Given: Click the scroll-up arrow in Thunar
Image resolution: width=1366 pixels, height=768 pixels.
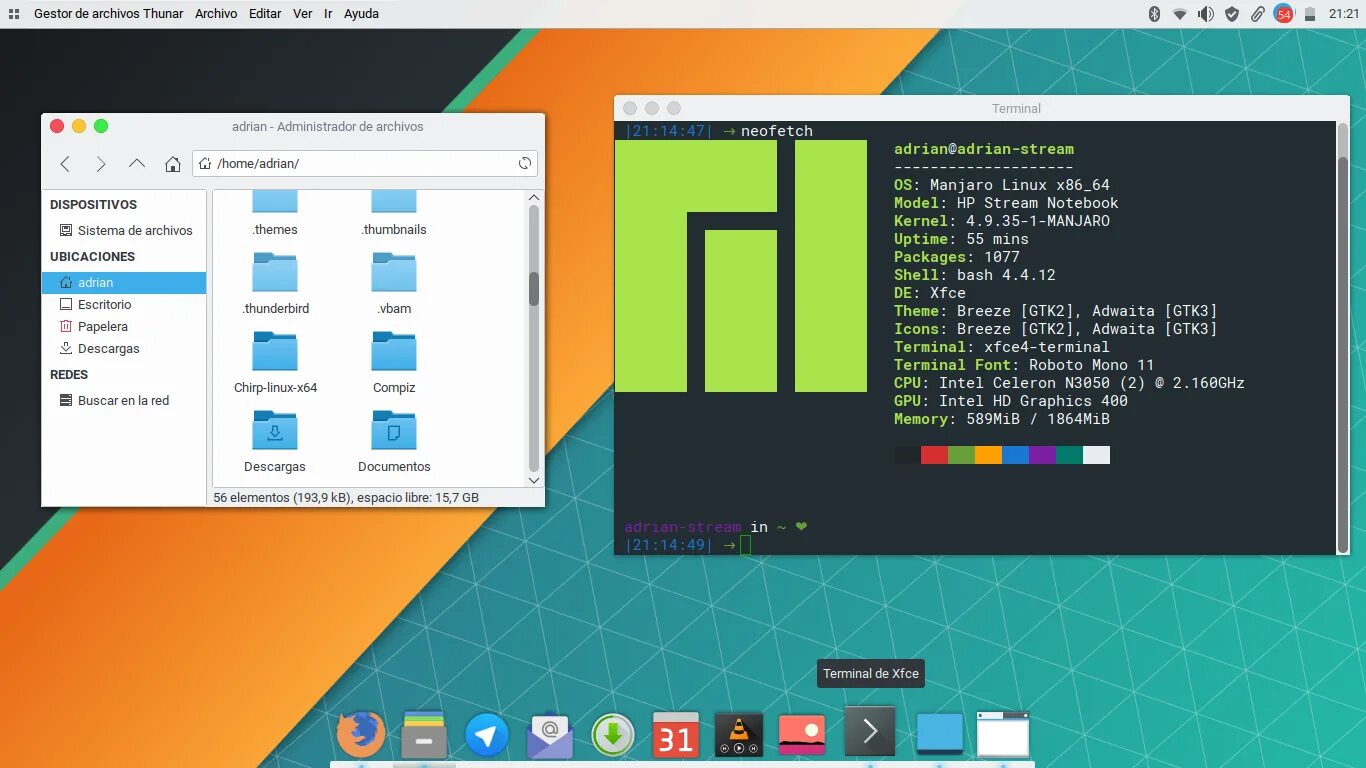Looking at the screenshot, I should (x=534, y=197).
